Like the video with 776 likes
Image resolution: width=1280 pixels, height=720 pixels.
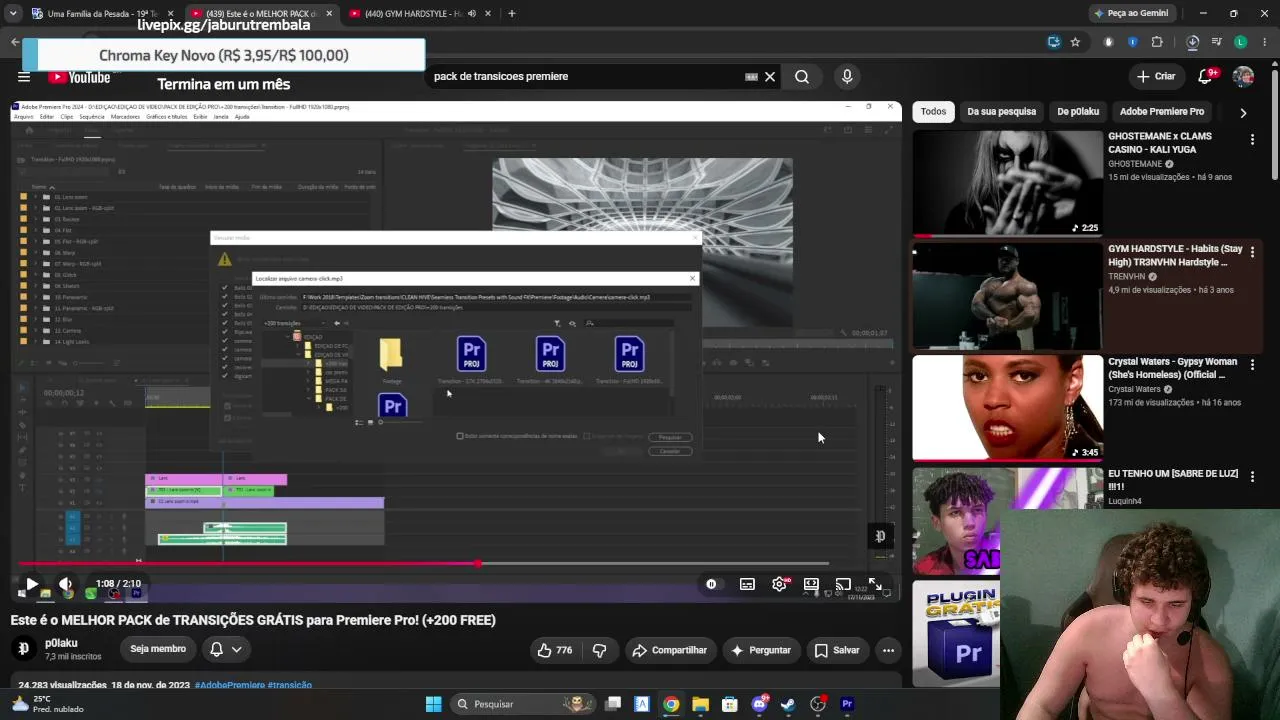555,650
